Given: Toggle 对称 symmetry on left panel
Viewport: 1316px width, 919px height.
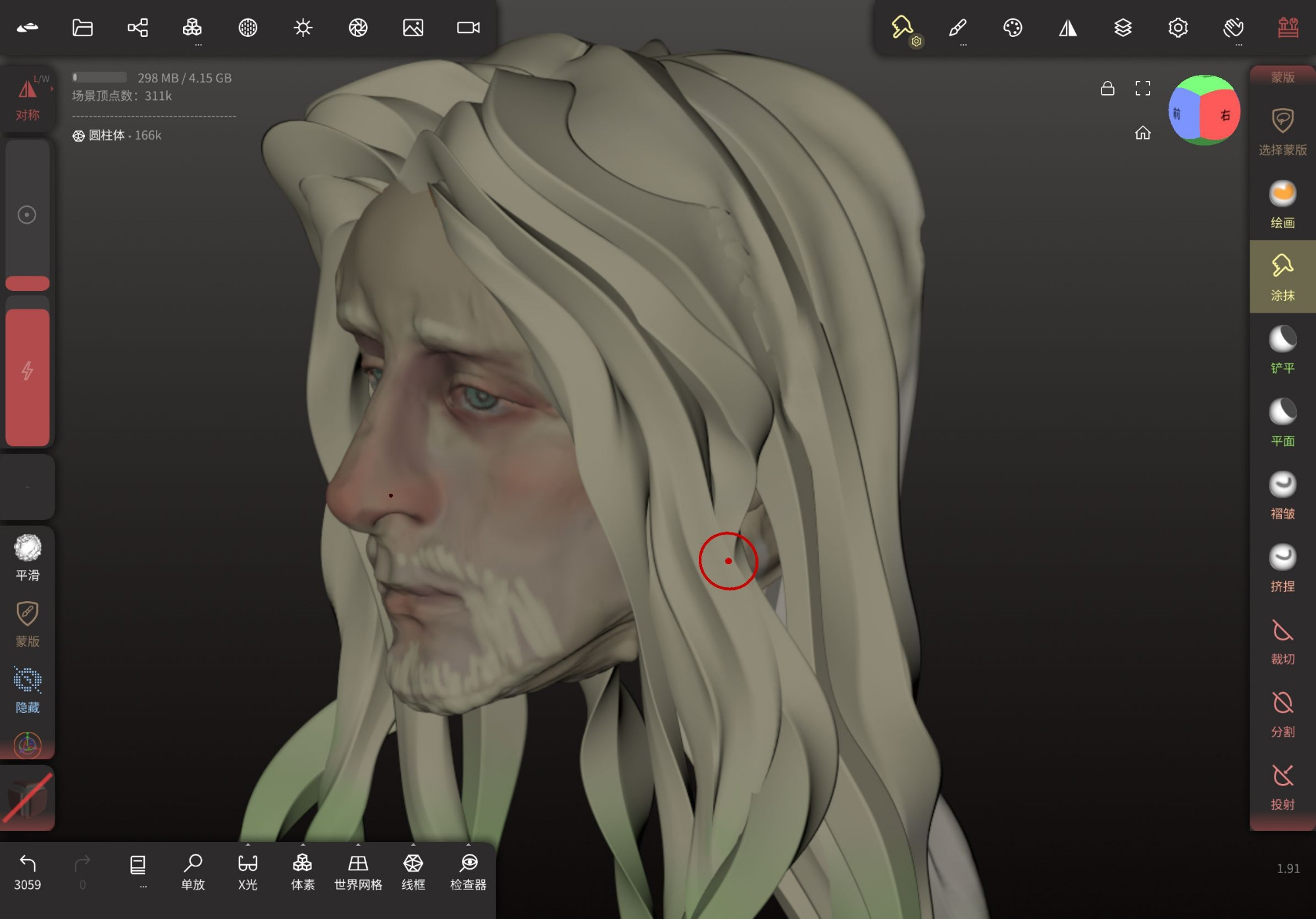Looking at the screenshot, I should pyautogui.click(x=28, y=97).
